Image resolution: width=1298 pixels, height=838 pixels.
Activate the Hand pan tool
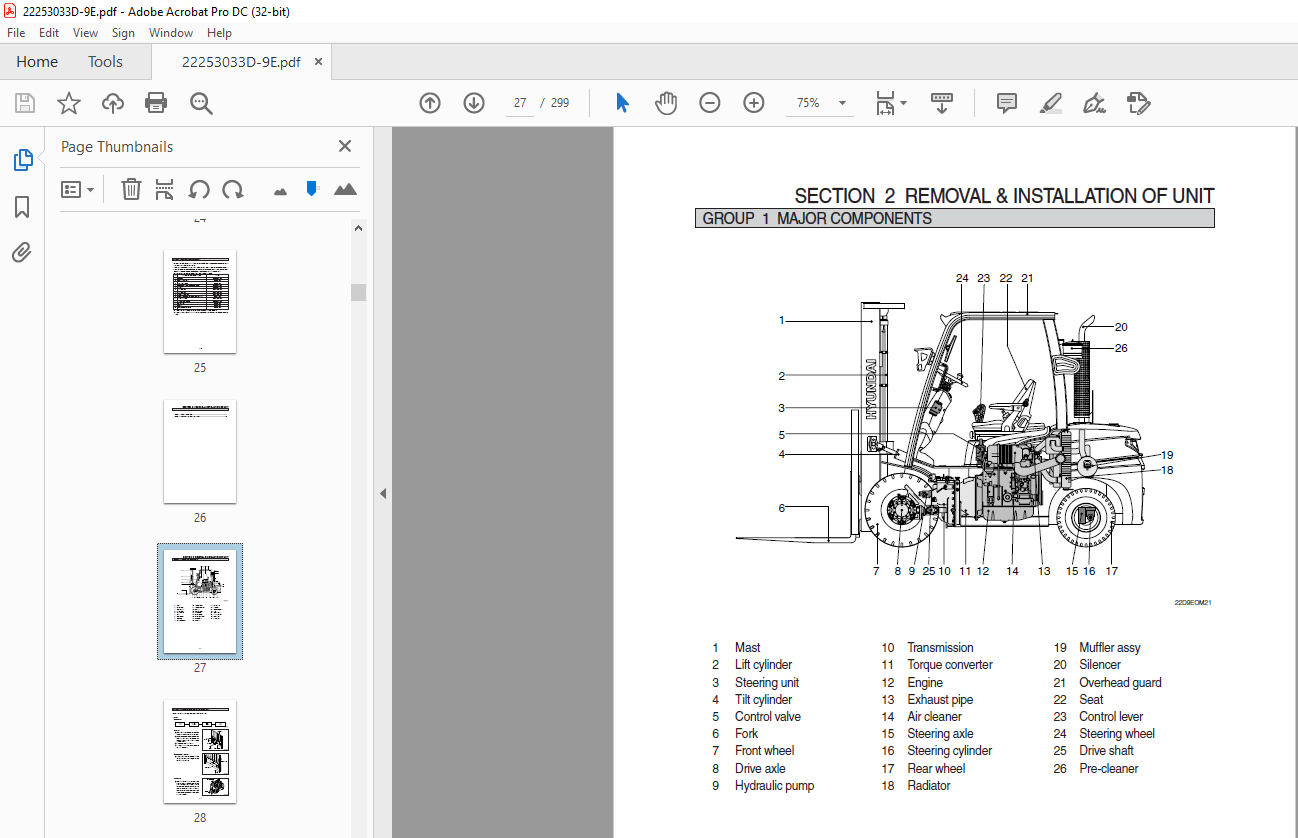[666, 103]
